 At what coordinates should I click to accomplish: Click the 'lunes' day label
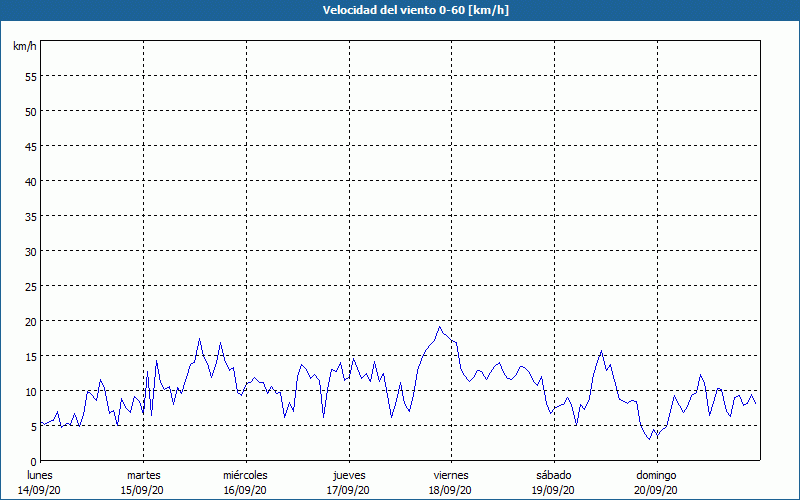tap(40, 475)
